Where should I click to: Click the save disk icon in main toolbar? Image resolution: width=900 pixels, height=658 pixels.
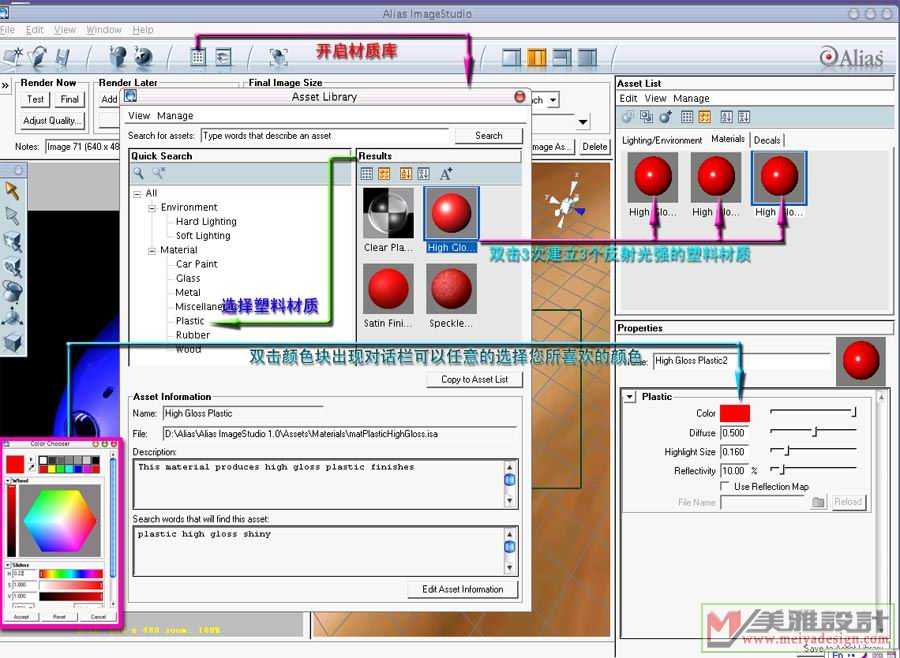tap(62, 57)
